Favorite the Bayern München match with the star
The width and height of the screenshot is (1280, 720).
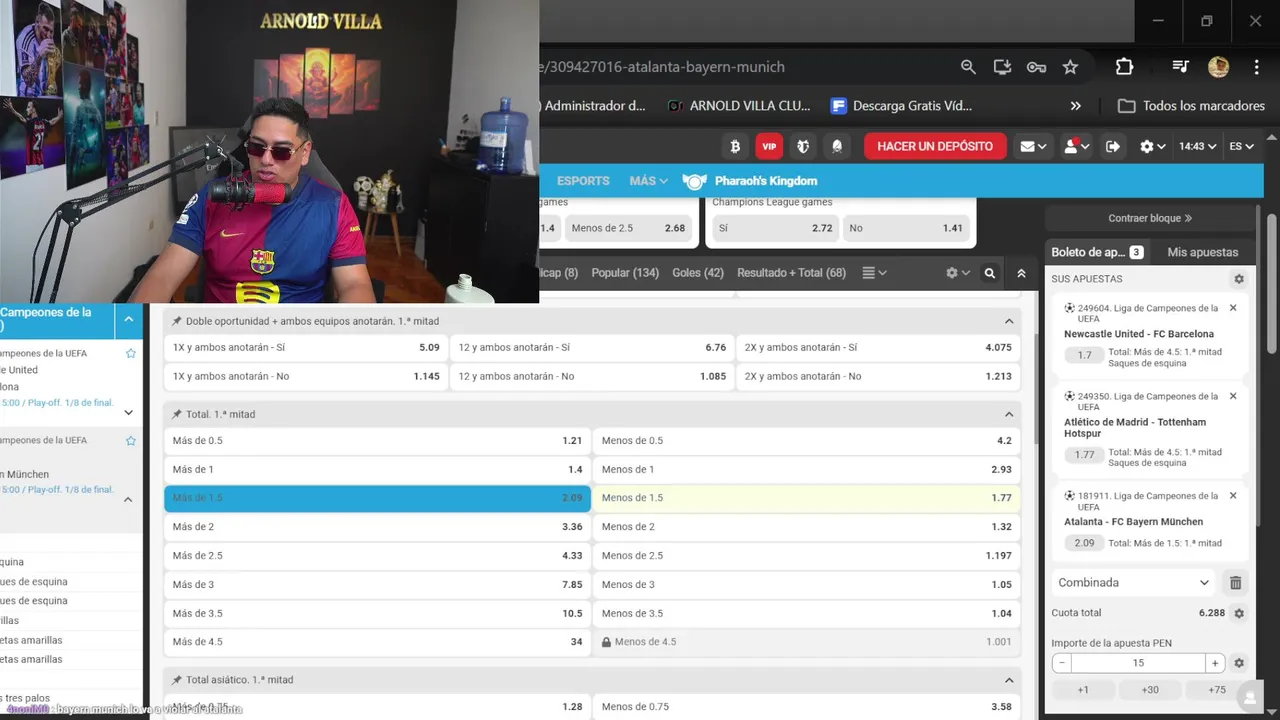tap(131, 440)
